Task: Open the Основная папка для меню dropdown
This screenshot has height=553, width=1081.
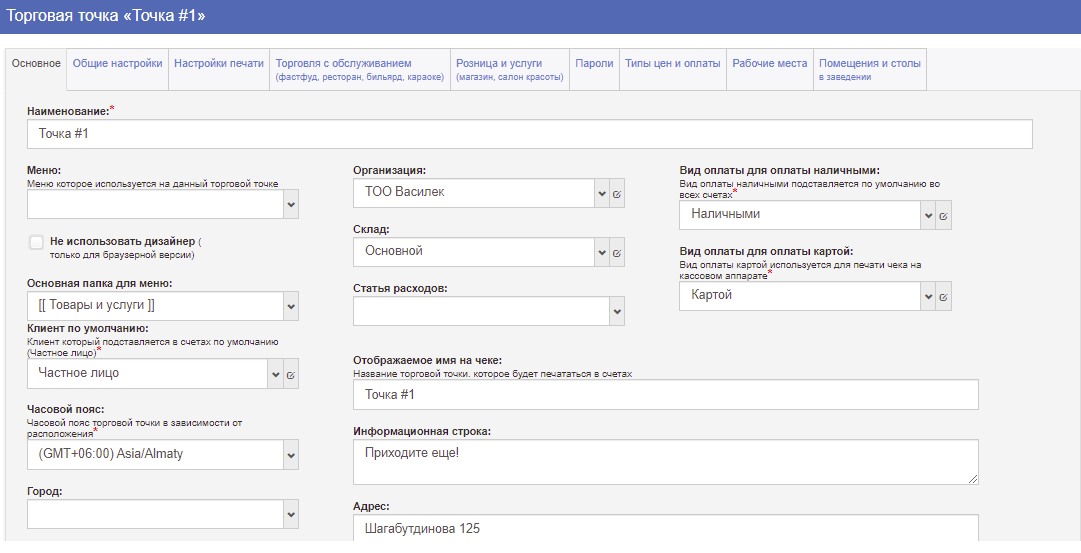Action: tap(291, 306)
